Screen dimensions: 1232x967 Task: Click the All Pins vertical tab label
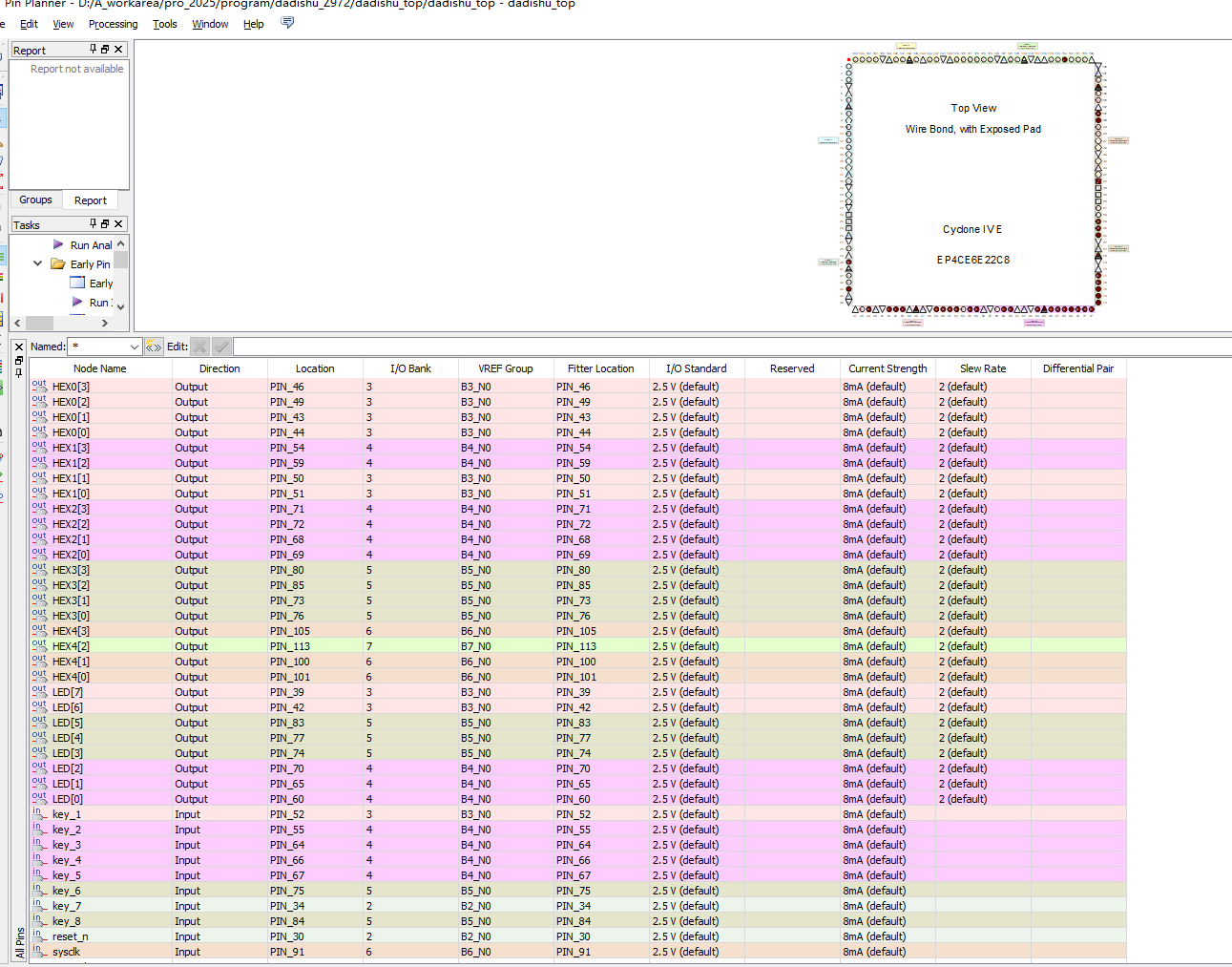pos(20,942)
